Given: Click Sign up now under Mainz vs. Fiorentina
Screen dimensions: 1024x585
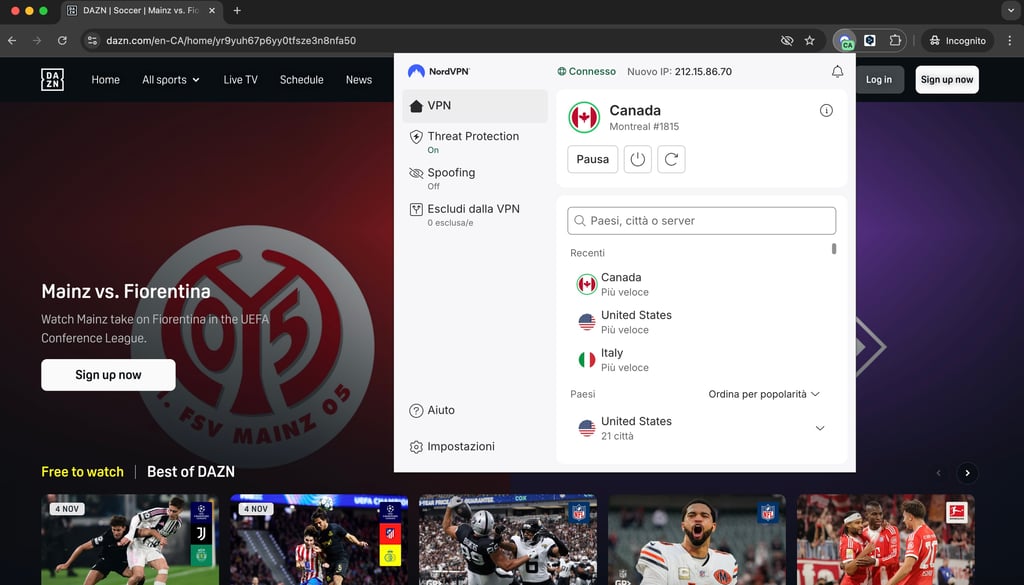Looking at the screenshot, I should click(108, 375).
